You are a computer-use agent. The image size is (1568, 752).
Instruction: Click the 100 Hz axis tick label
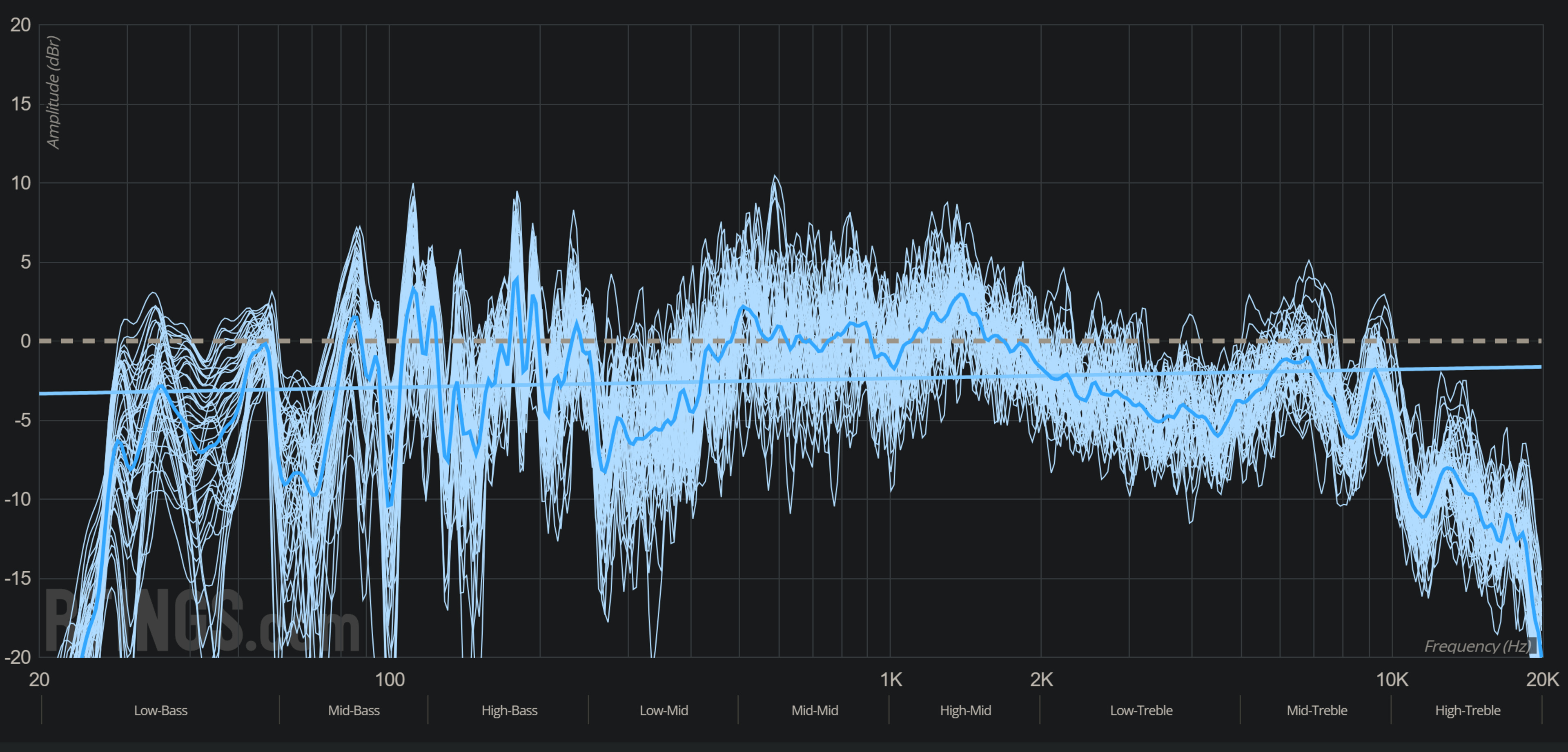click(x=390, y=680)
